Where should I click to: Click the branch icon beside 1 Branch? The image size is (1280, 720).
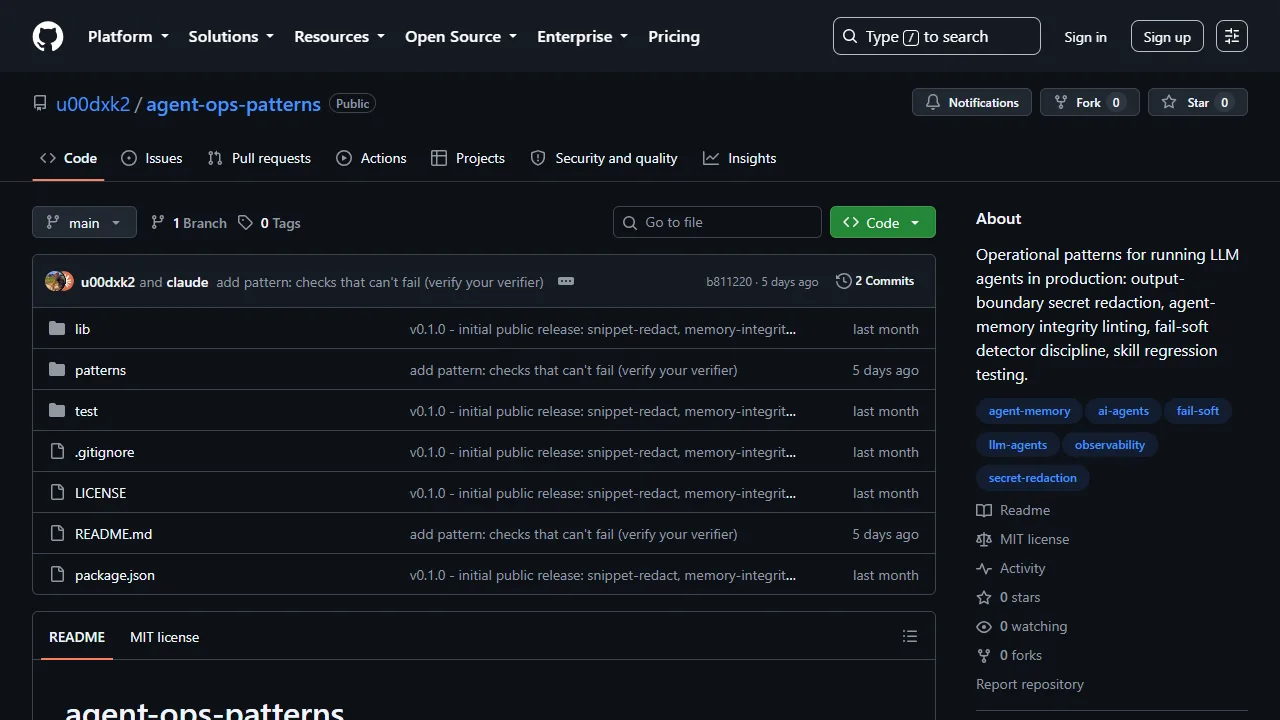pyautogui.click(x=158, y=223)
